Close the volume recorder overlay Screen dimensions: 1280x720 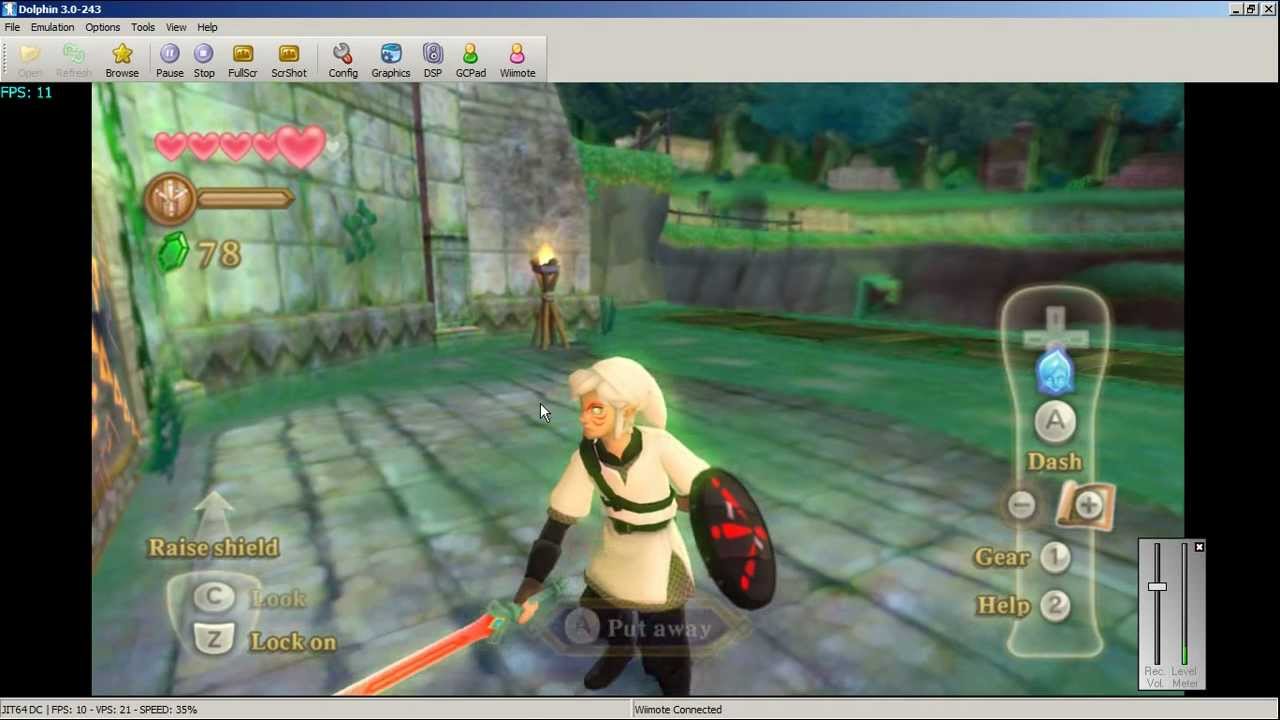[1199, 547]
